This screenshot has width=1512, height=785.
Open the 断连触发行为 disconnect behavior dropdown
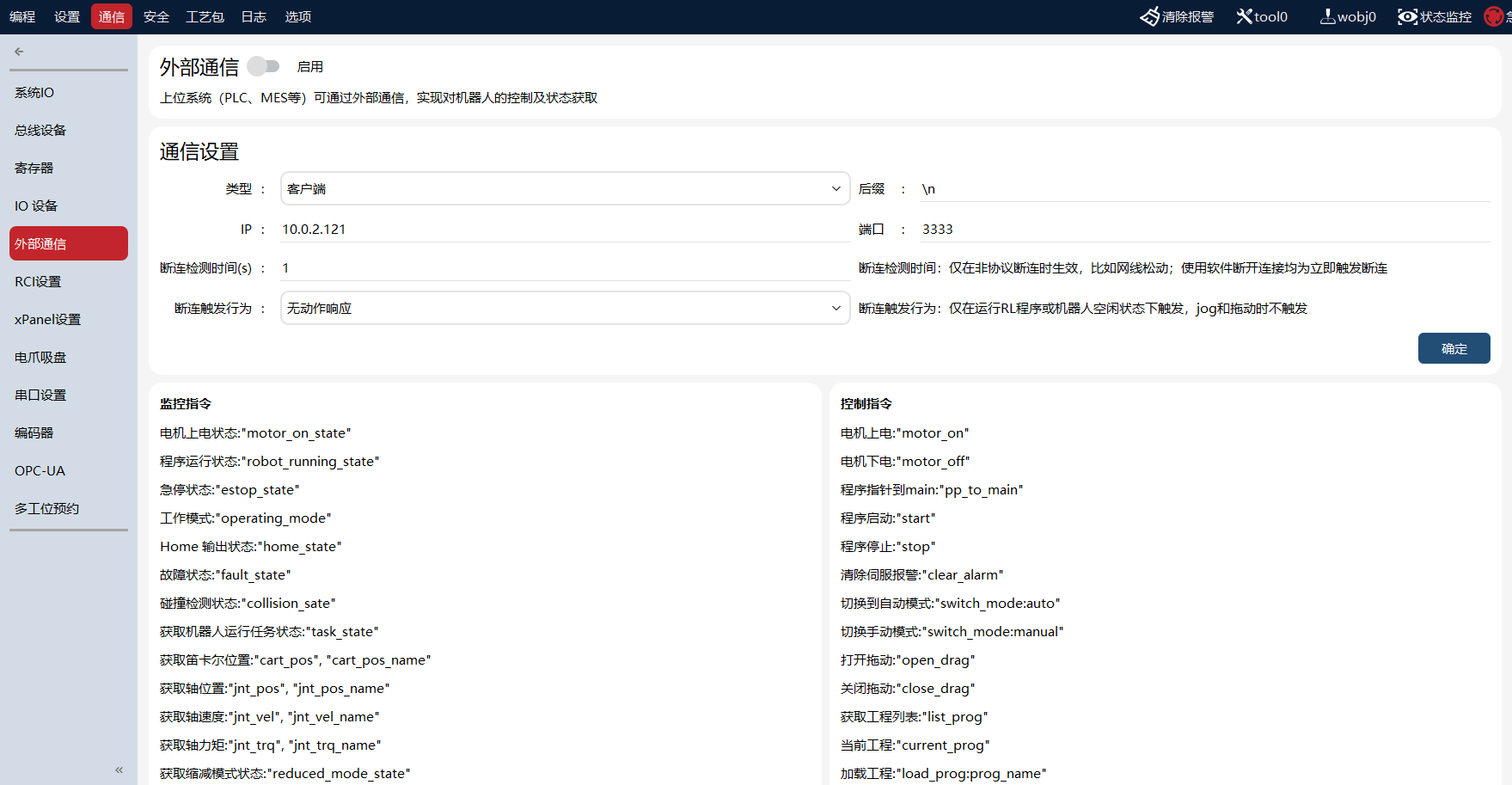point(564,308)
